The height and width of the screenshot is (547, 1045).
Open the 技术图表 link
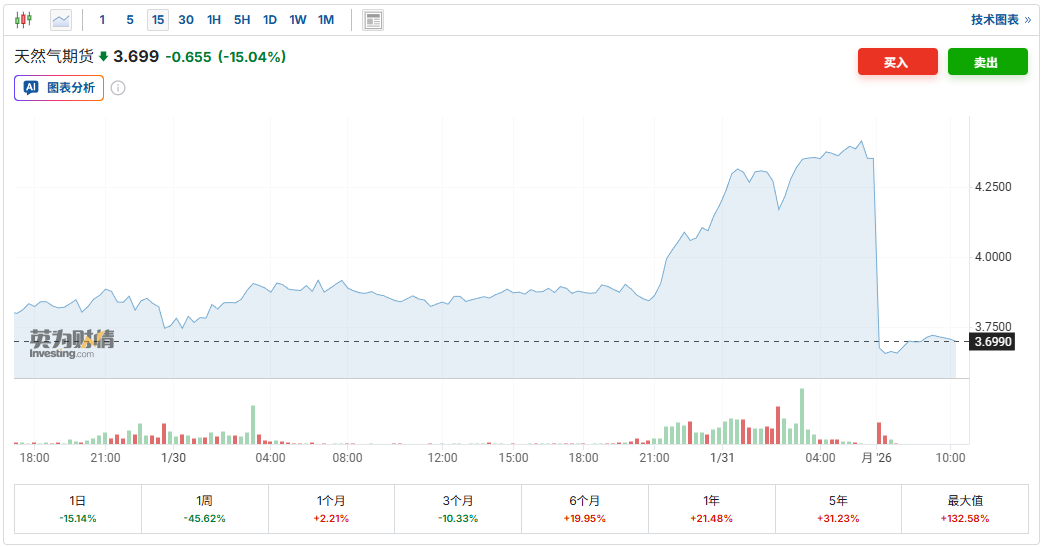coord(994,20)
